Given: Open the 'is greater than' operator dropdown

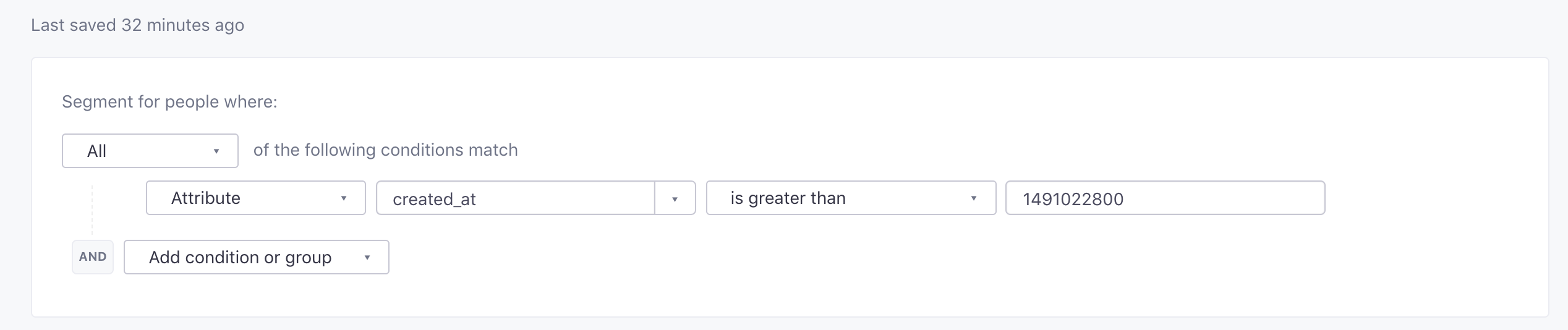Looking at the screenshot, I should pos(850,198).
